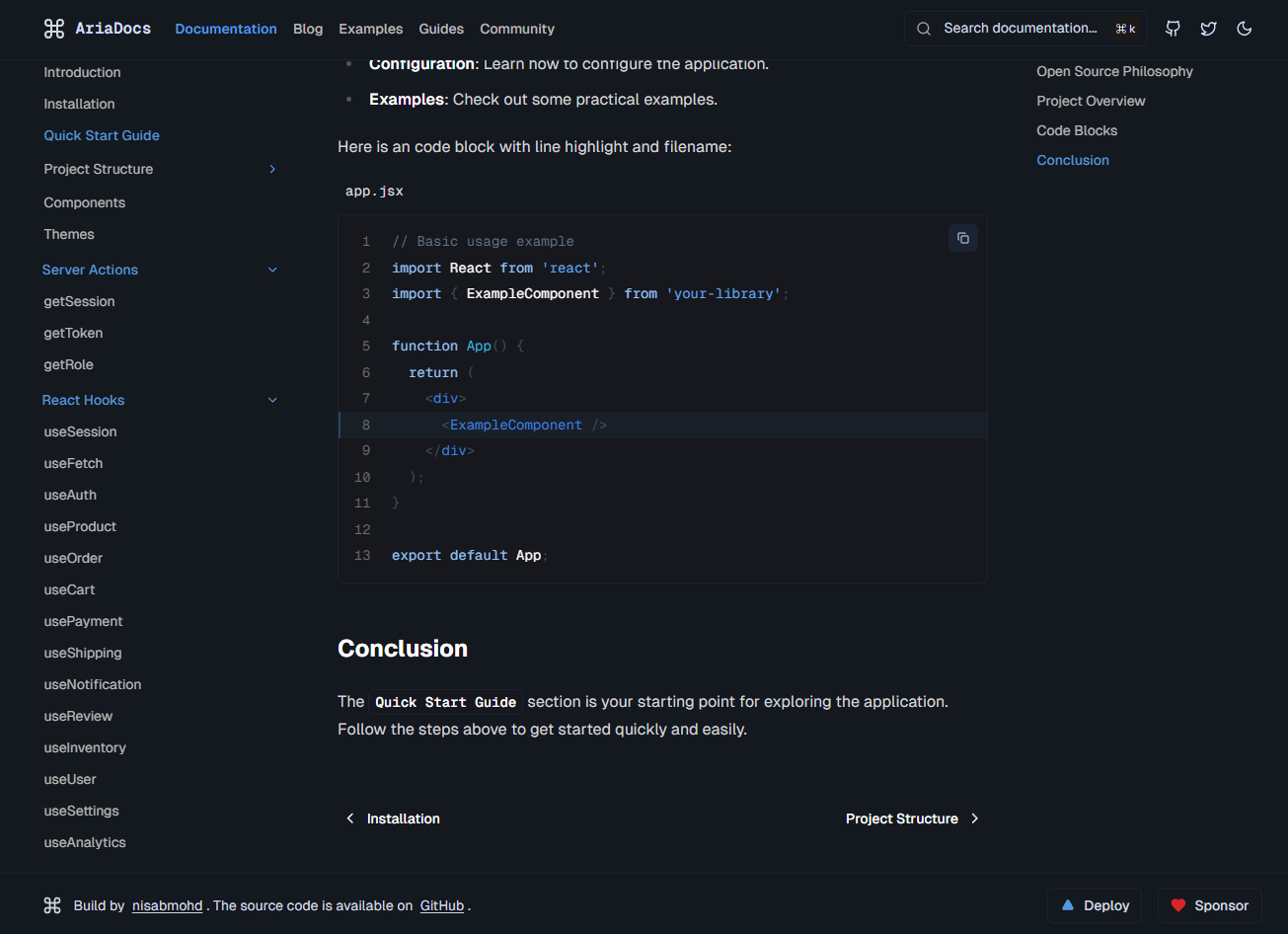Image resolution: width=1288 pixels, height=934 pixels.
Task: Go to next page Project Structure
Action: point(912,818)
